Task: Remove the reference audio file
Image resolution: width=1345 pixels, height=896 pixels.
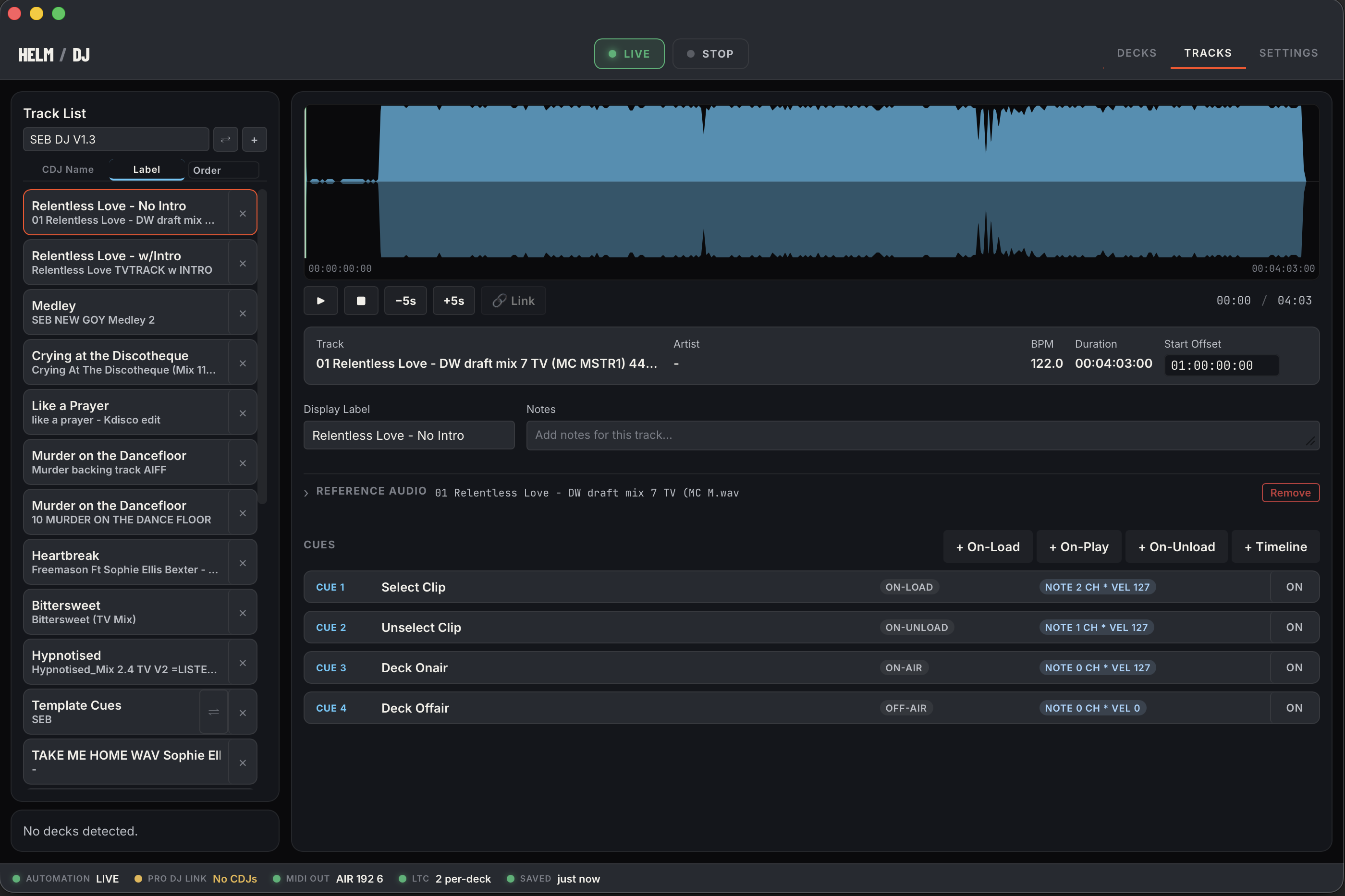Action: tap(1290, 493)
